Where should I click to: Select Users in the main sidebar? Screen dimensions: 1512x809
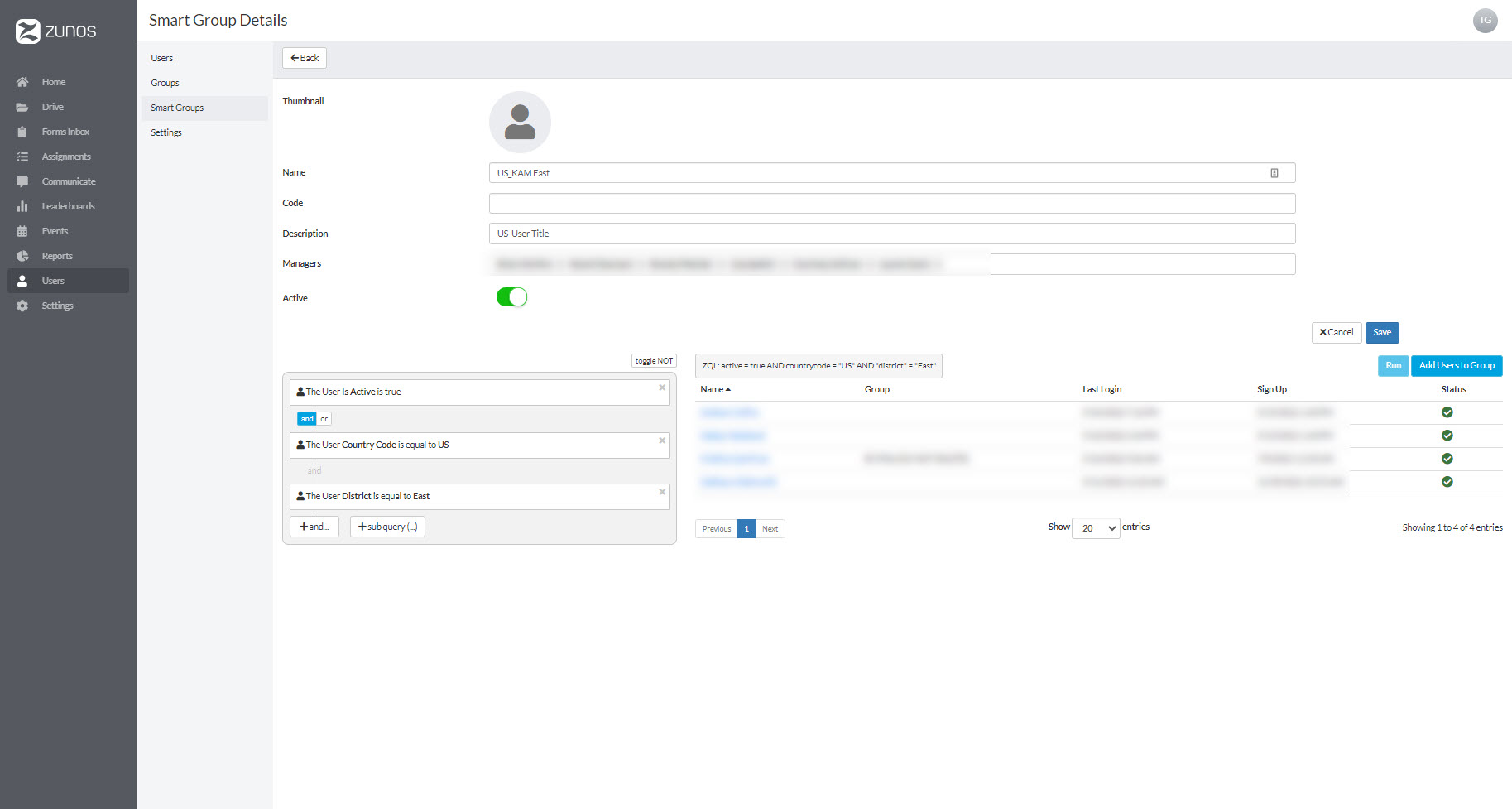point(68,281)
